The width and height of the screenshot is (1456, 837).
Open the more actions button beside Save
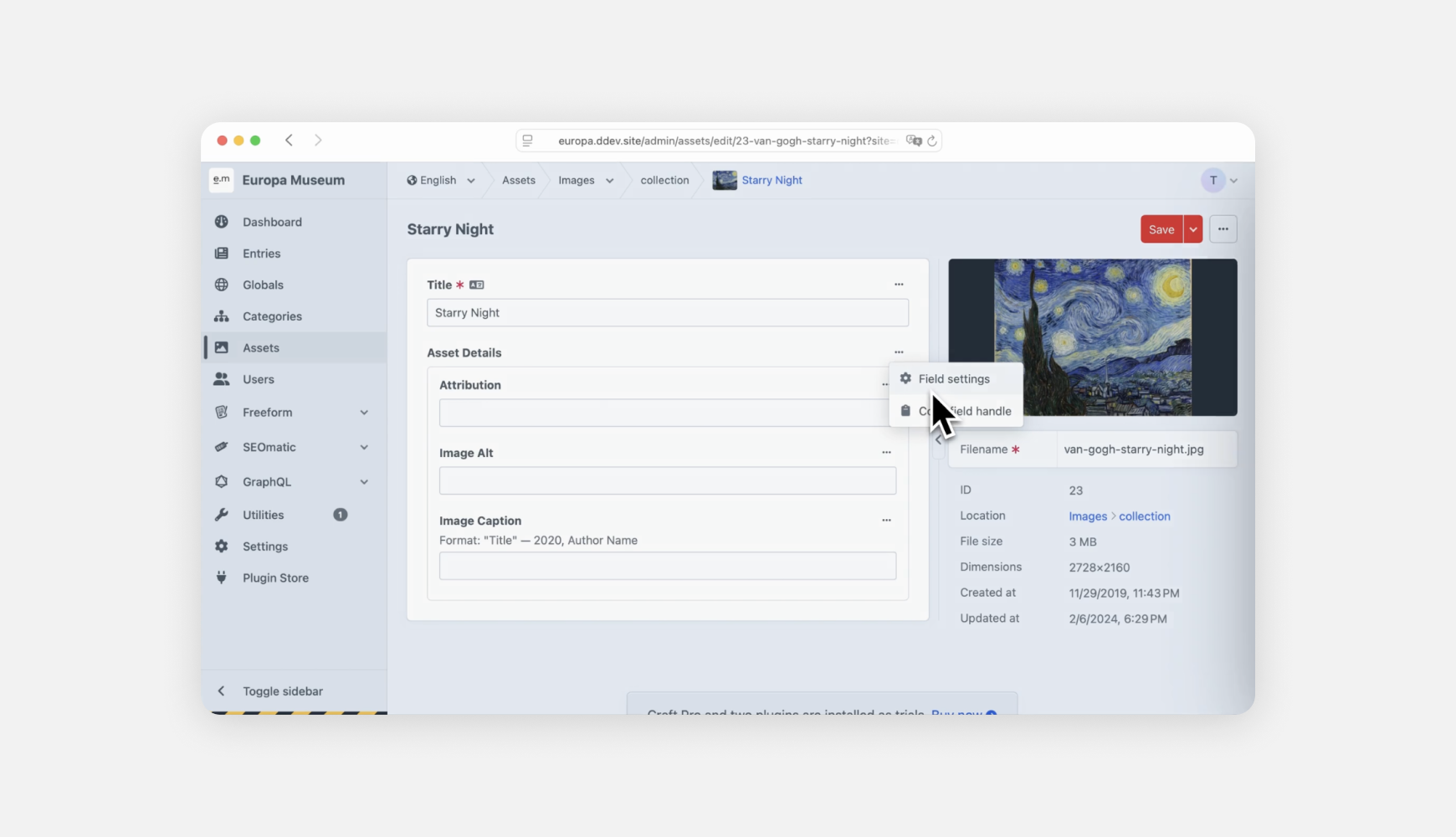coord(1223,229)
